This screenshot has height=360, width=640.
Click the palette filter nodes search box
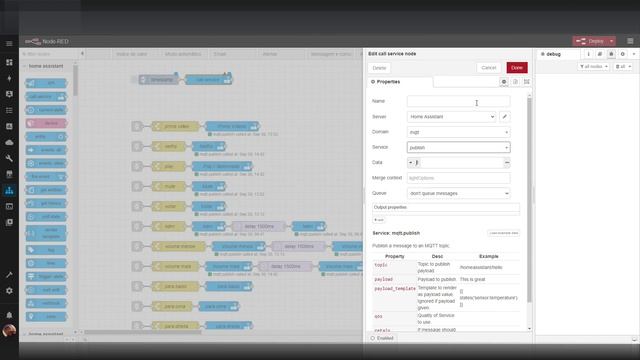tap(48, 54)
